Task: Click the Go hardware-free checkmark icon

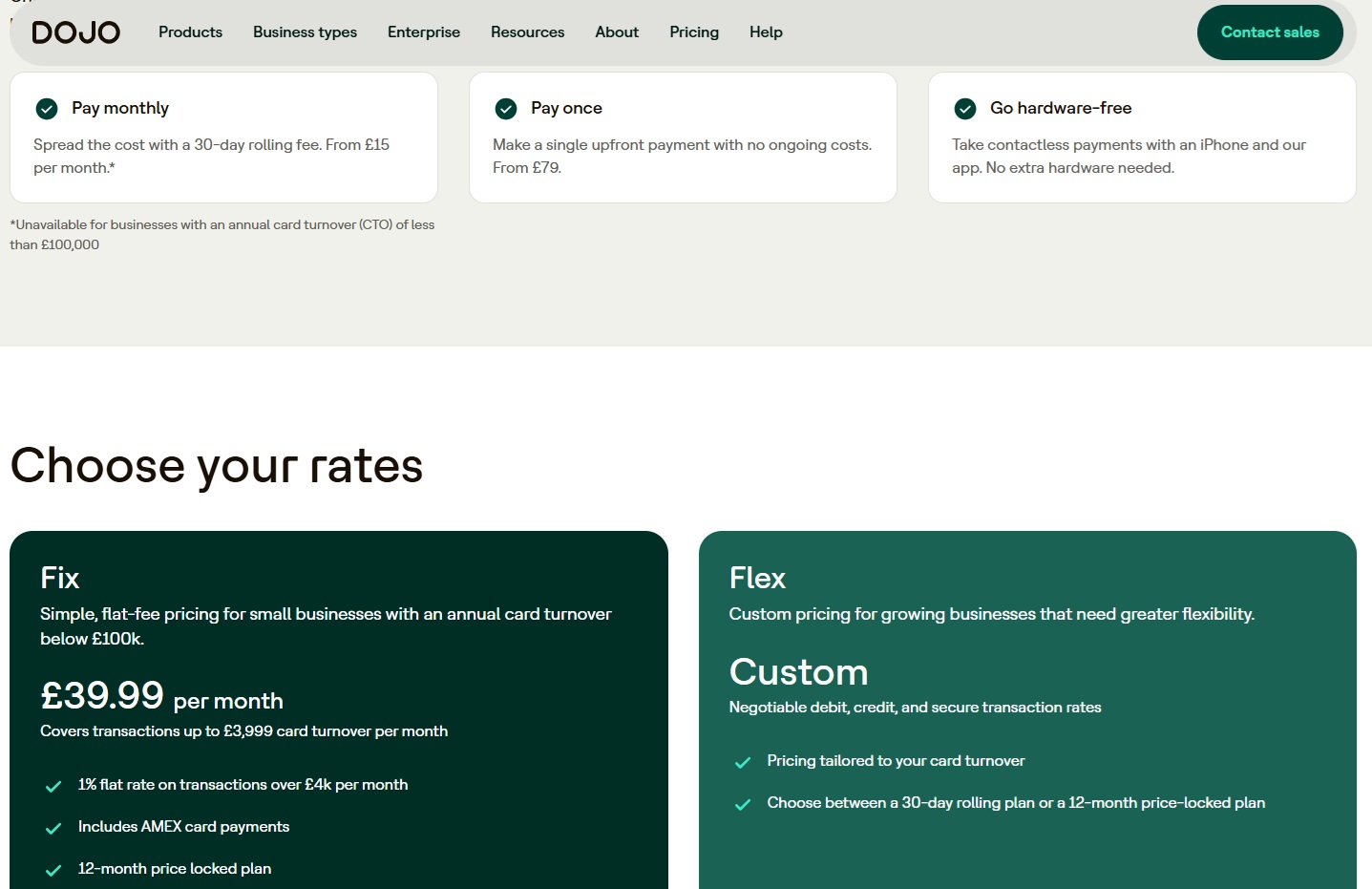Action: tap(964, 108)
